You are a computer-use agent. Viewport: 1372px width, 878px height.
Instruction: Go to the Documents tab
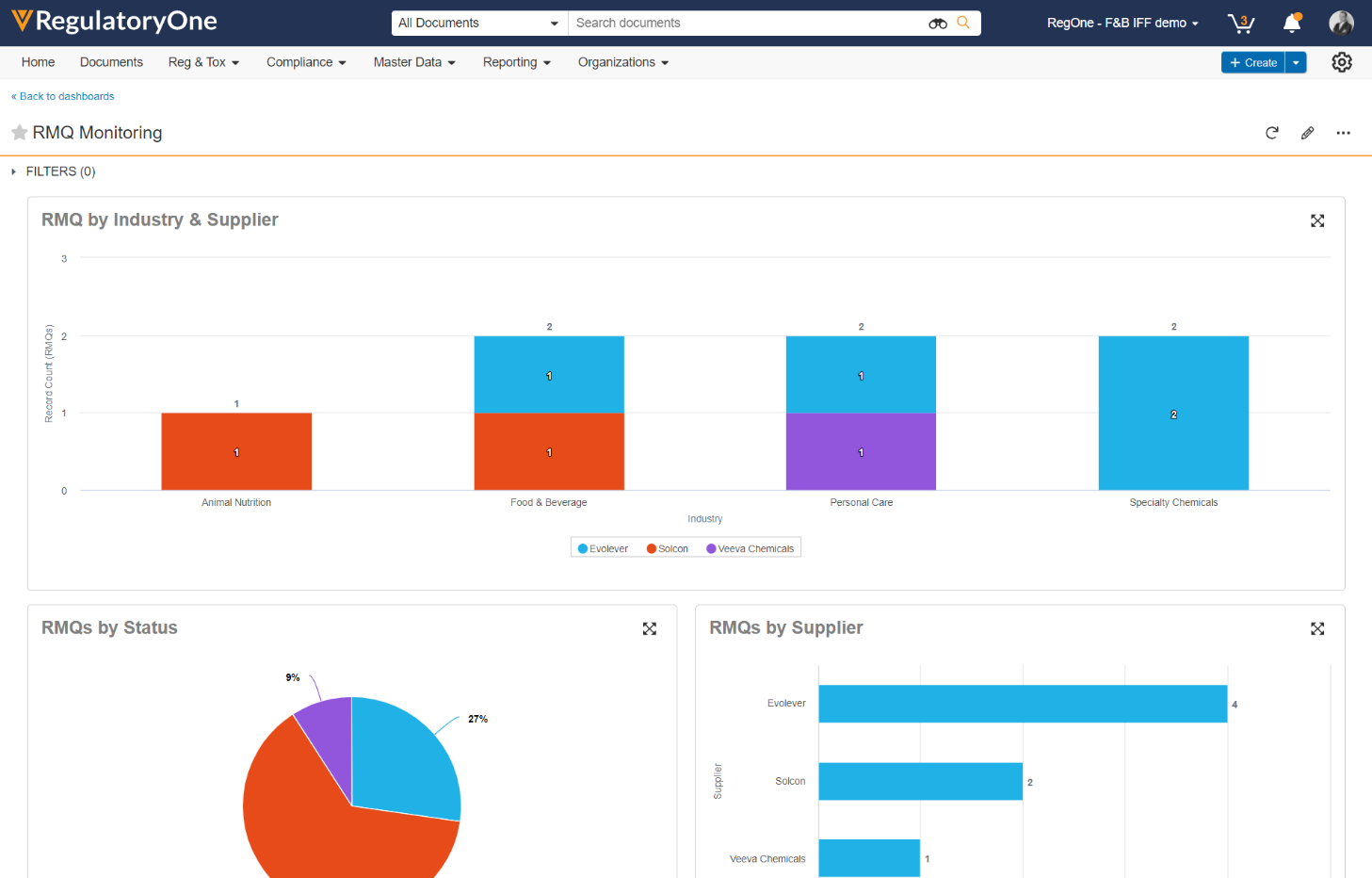click(x=111, y=62)
